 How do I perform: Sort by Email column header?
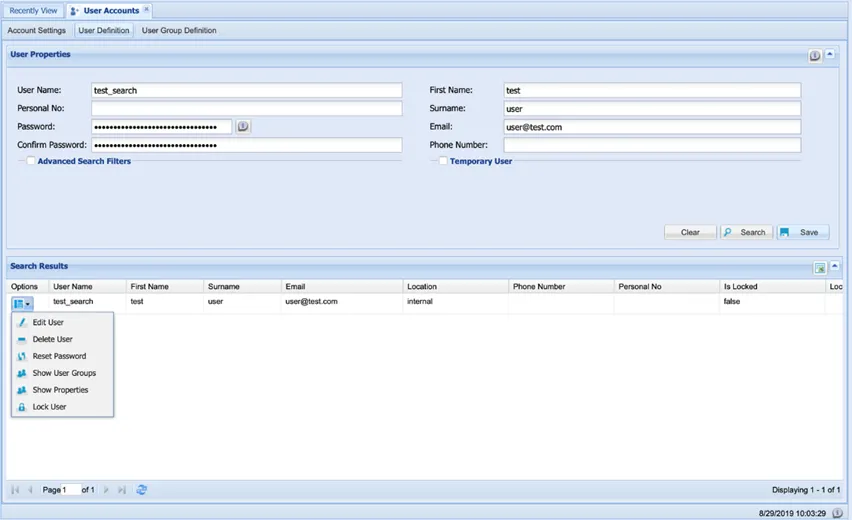point(342,286)
